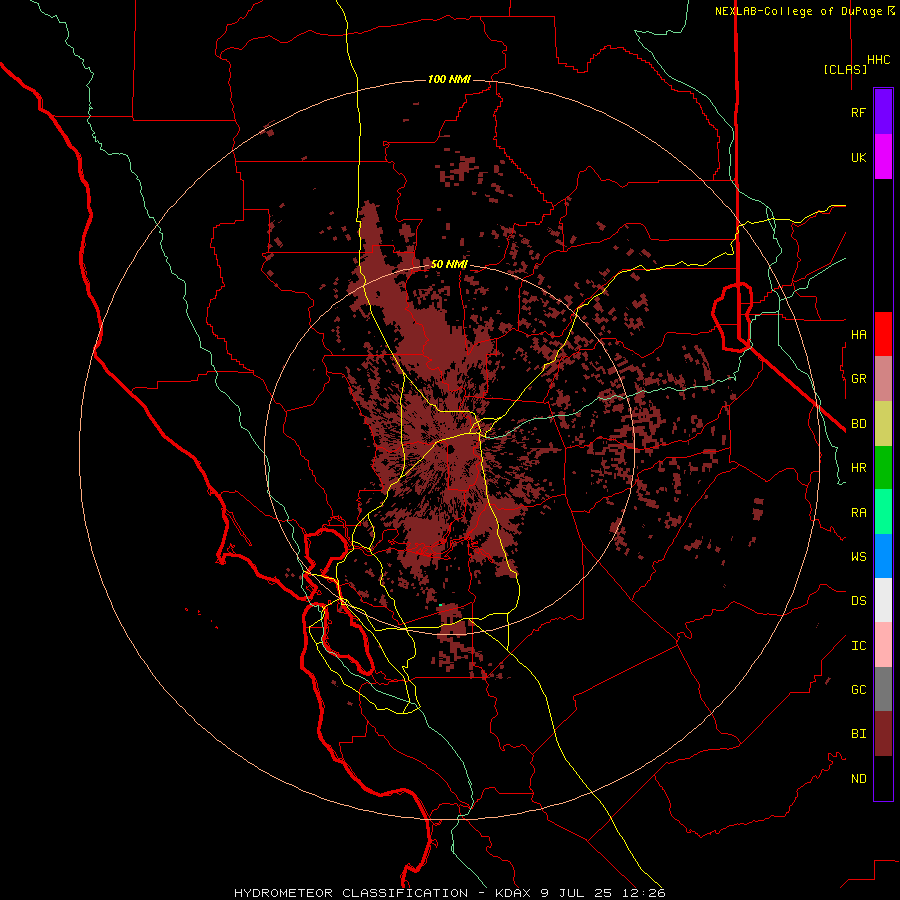Click the BD legend label
The height and width of the screenshot is (900, 900).
pyautogui.click(x=858, y=424)
